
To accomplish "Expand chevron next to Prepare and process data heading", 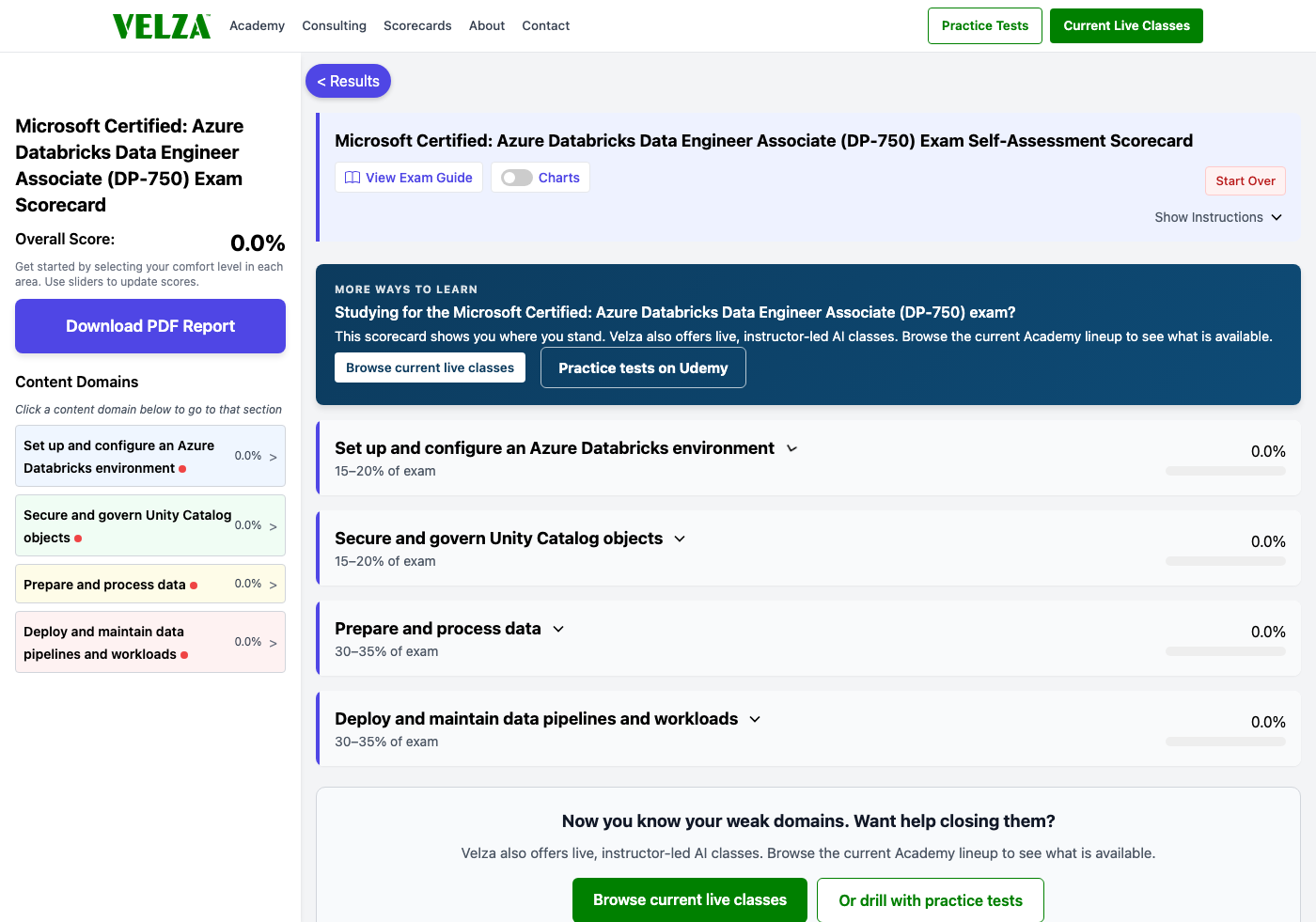I will [558, 630].
